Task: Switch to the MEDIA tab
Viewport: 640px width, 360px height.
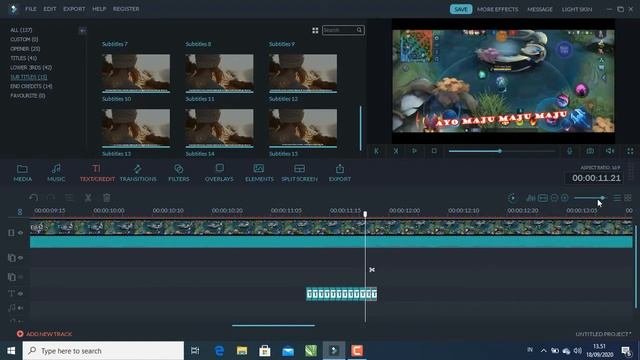Action: [x=22, y=173]
